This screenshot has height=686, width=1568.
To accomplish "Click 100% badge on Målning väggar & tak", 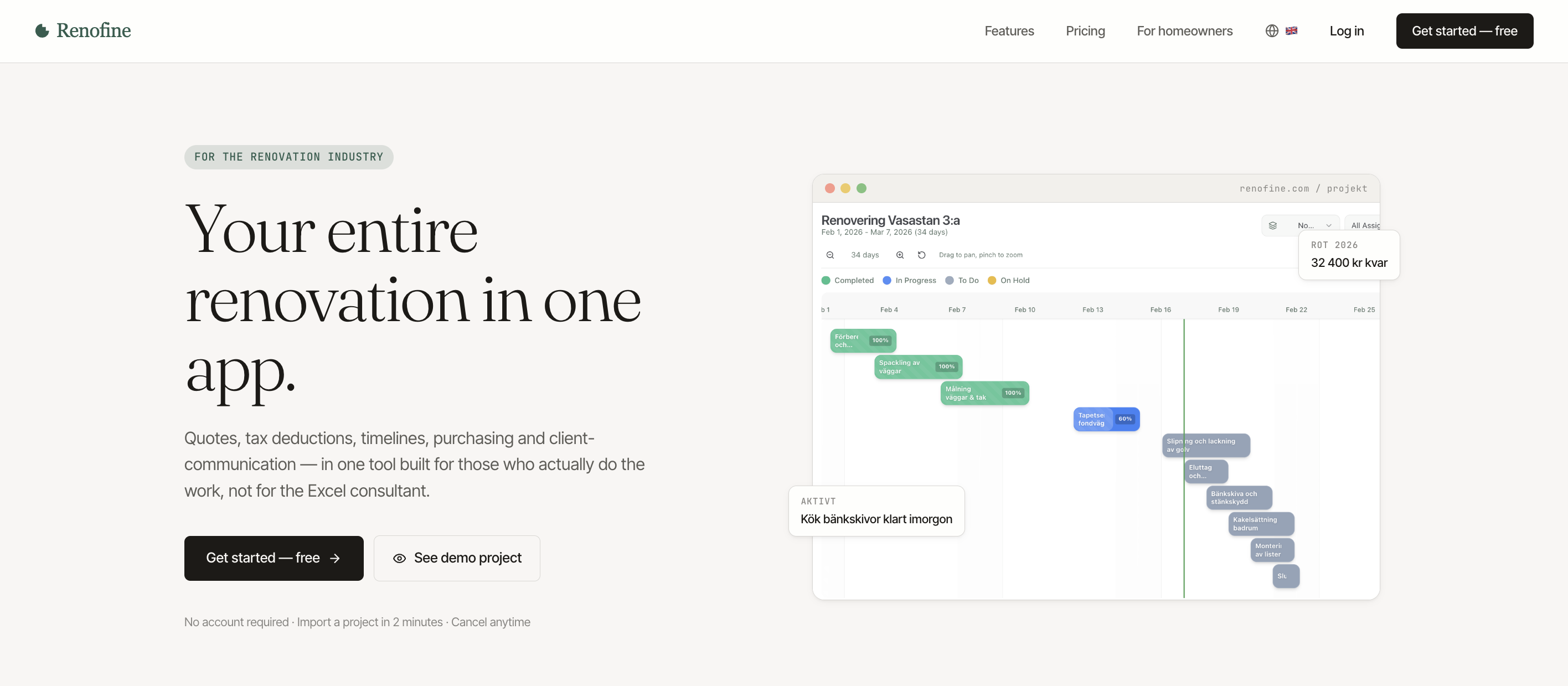I will [1012, 393].
